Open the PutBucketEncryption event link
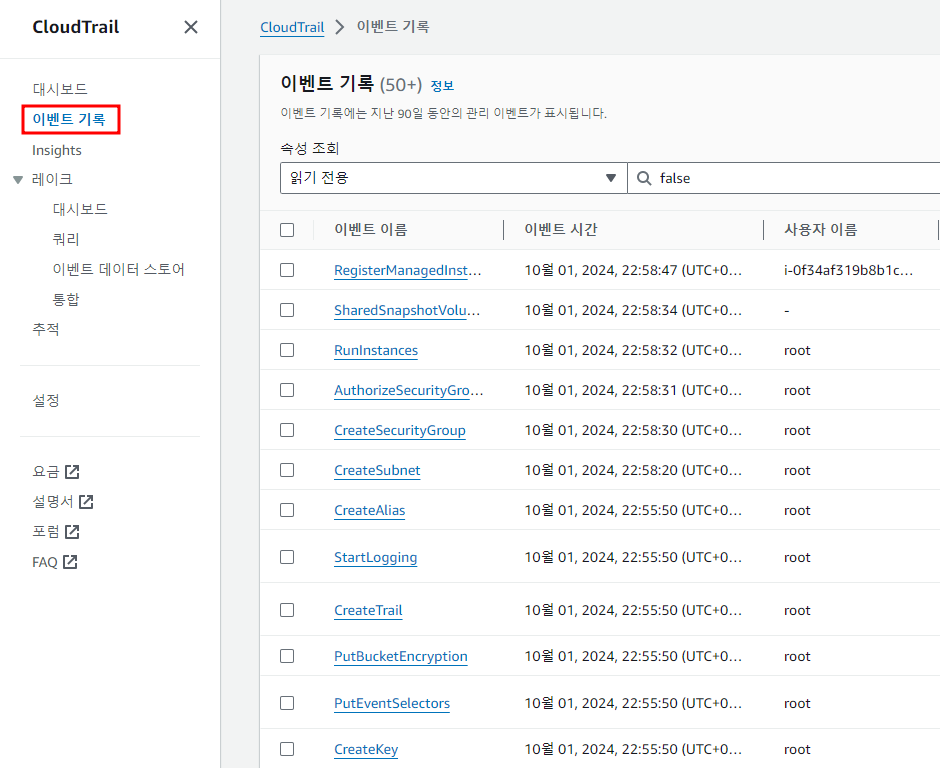This screenshot has height=768, width=940. (x=400, y=656)
